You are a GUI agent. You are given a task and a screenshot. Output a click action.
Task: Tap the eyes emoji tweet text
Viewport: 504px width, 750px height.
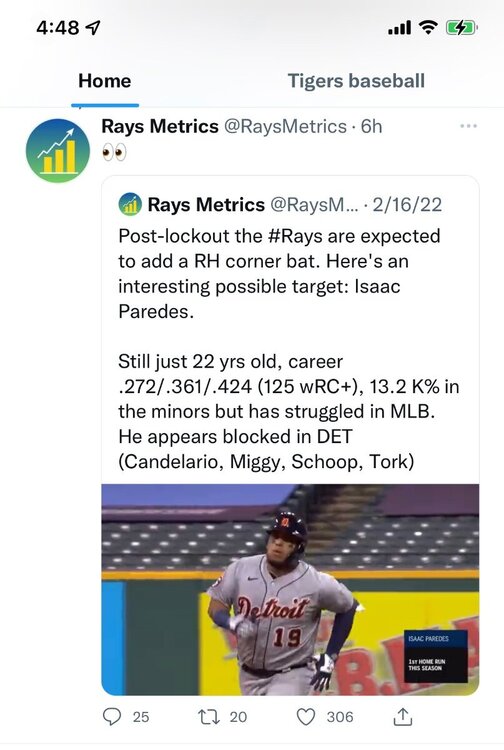[114, 153]
